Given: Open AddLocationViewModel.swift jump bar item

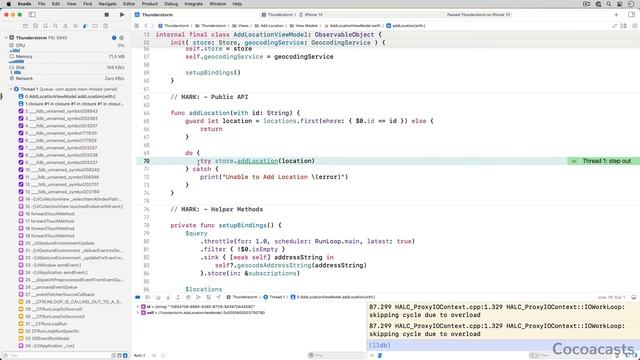Looking at the screenshot, I should (352, 26).
